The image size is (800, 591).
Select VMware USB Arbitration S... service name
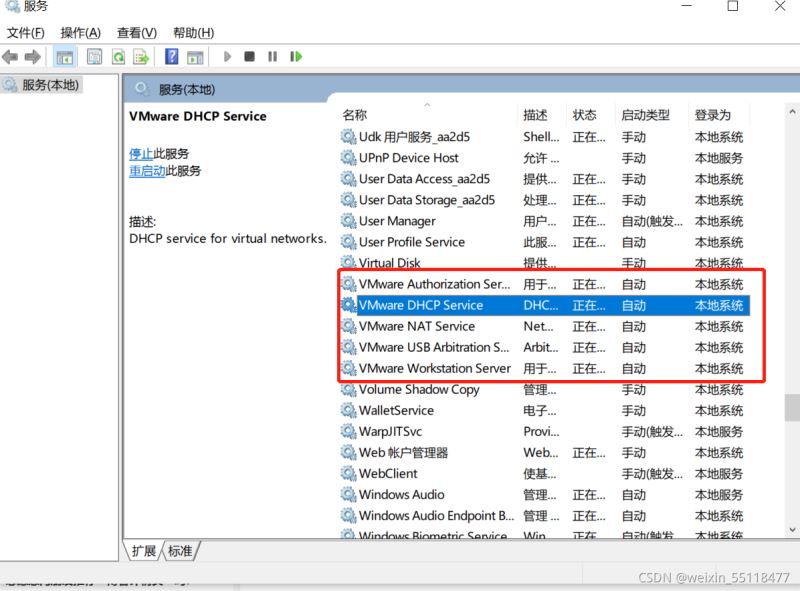coord(434,347)
